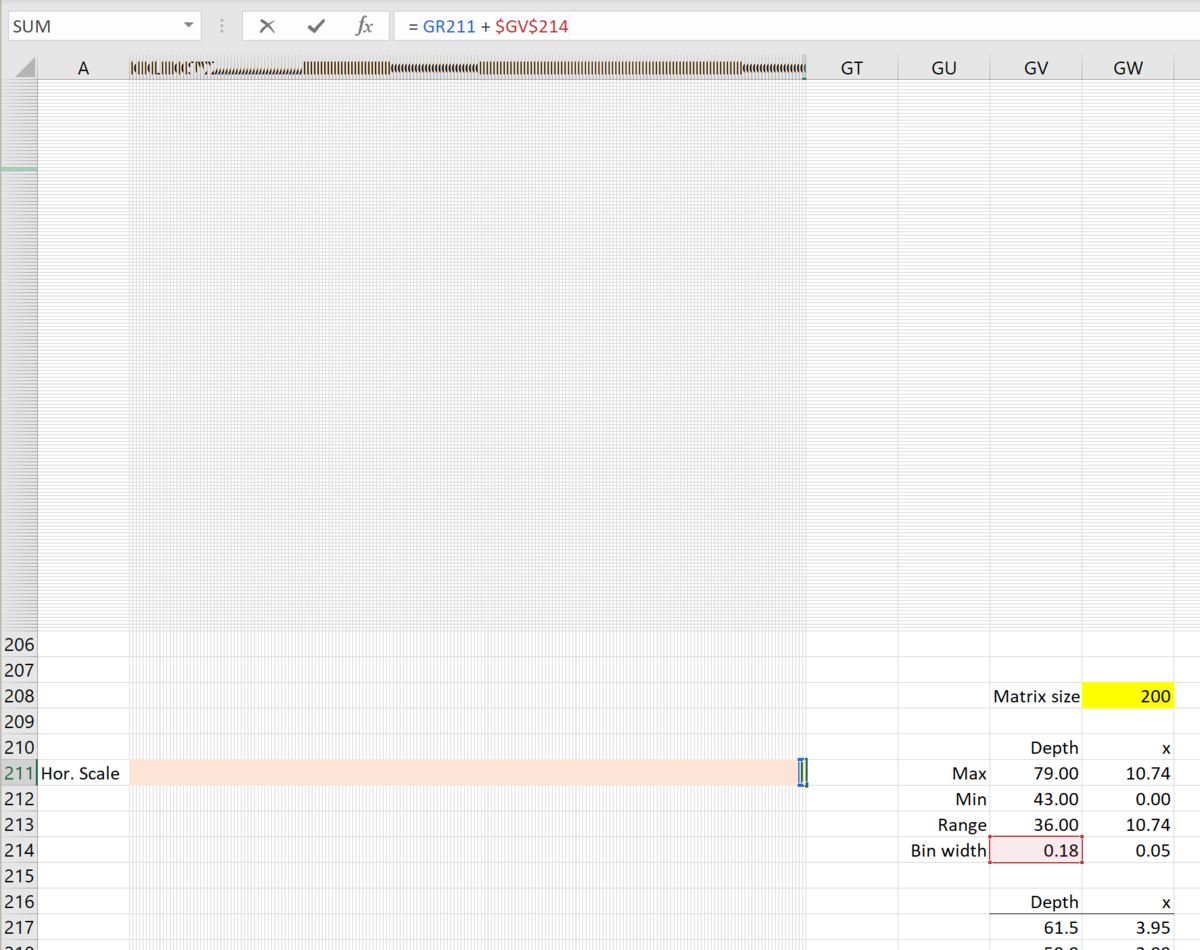The height and width of the screenshot is (950, 1200).
Task: Open Insert Function via the fx icon
Action: point(364,27)
